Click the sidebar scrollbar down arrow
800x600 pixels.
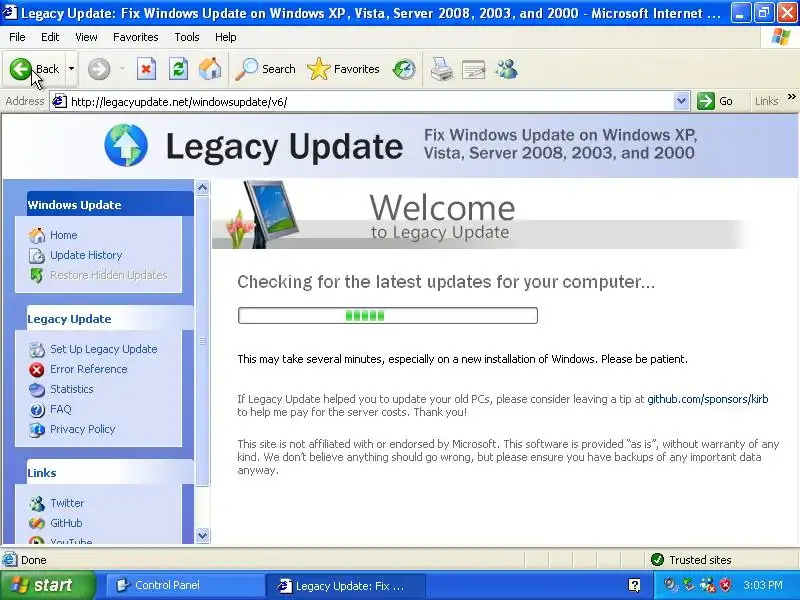click(203, 535)
